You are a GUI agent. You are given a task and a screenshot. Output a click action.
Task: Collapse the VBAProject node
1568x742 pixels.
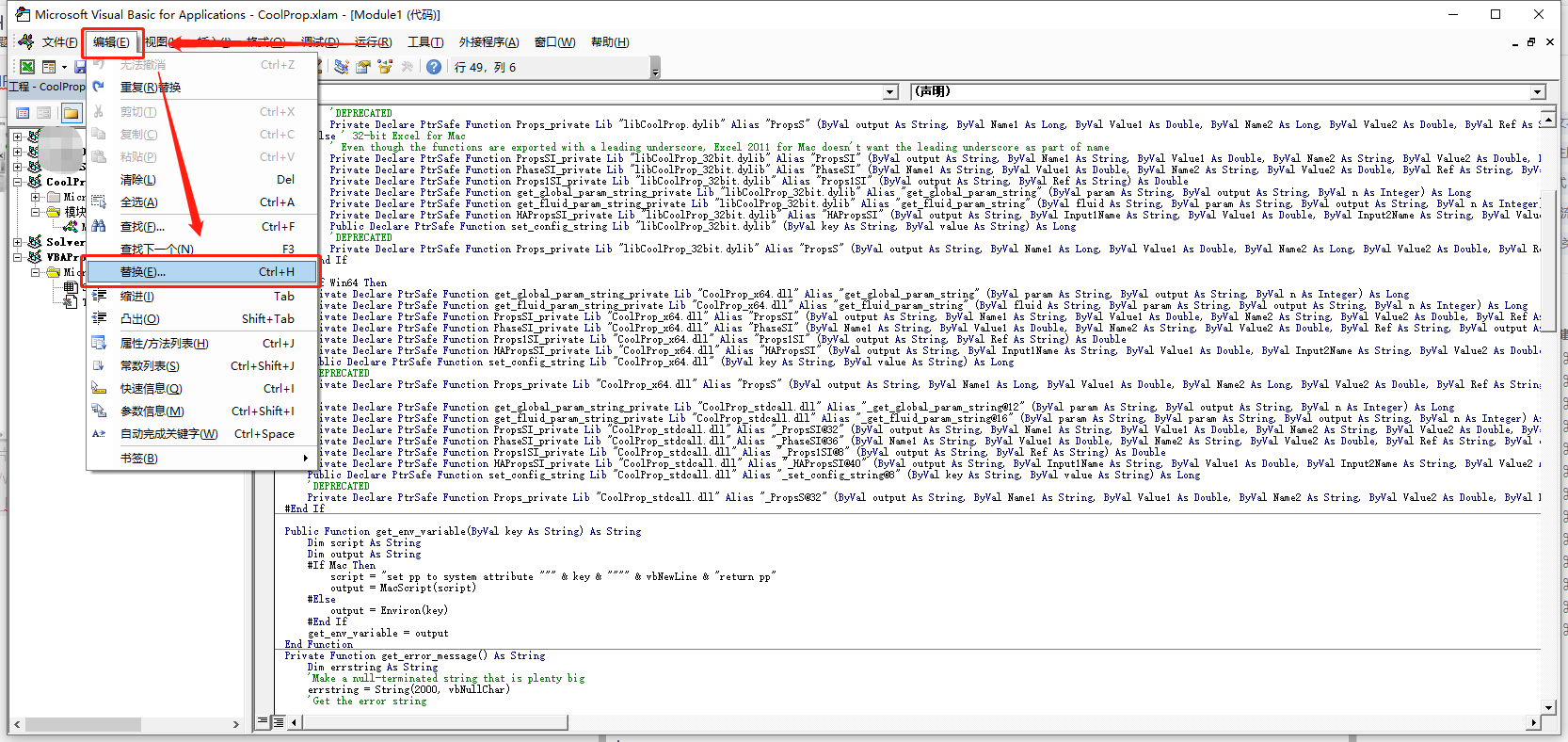coord(17,257)
